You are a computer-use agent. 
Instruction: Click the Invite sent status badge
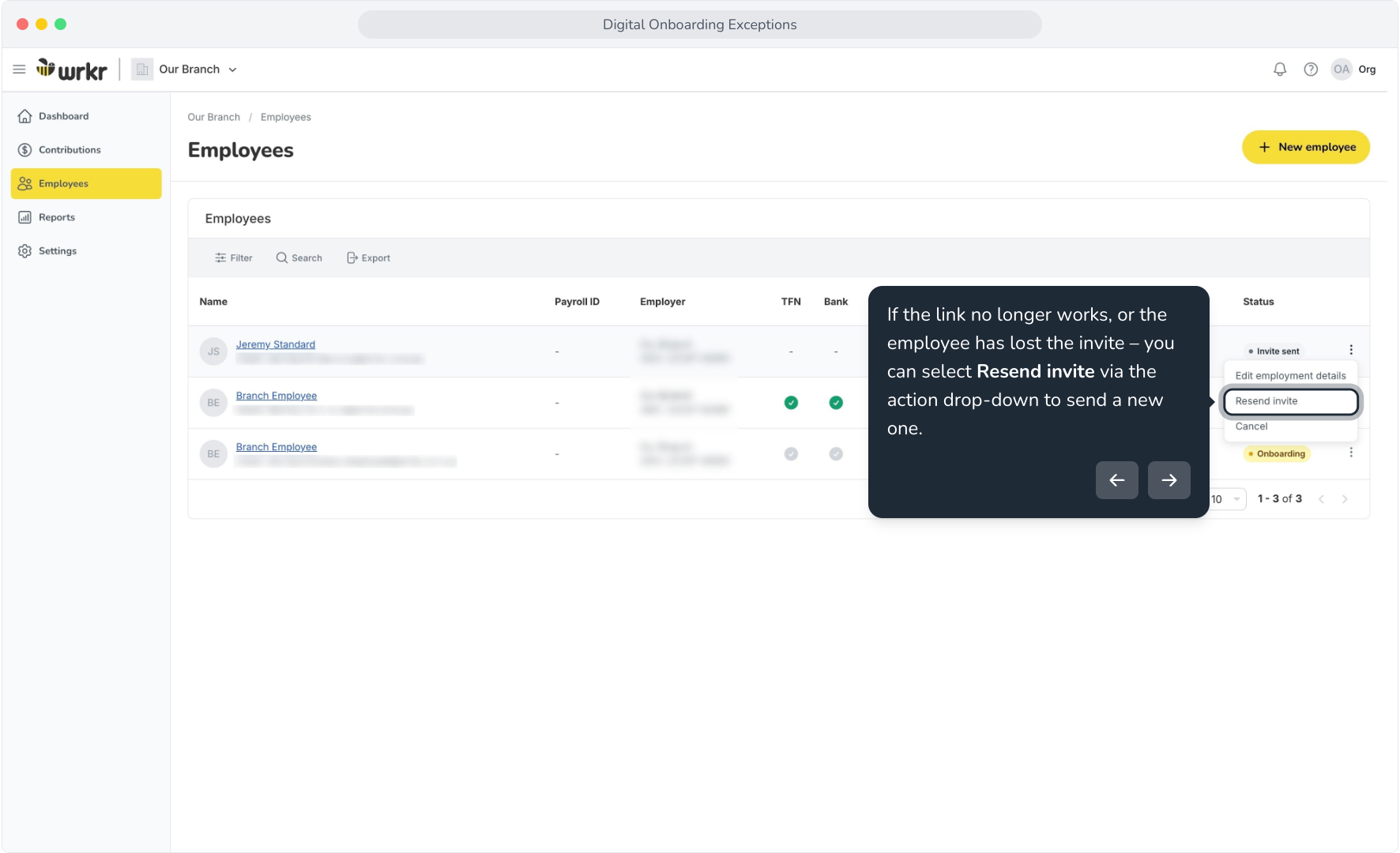pyautogui.click(x=1274, y=351)
